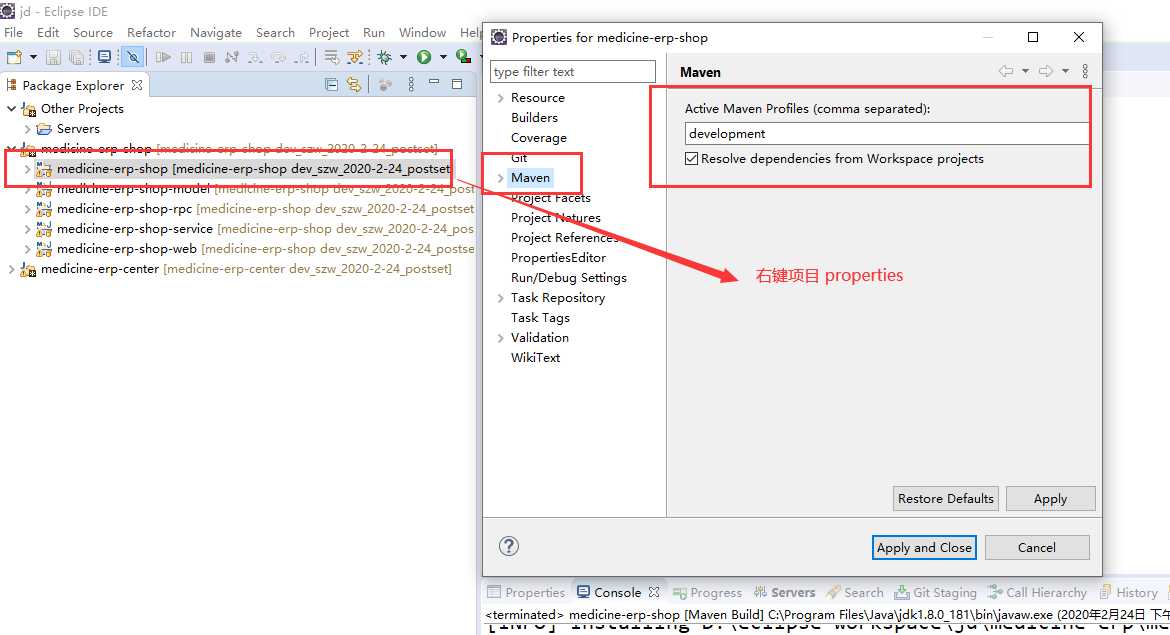Expand the Validation properties node
1170x635 pixels.
click(501, 338)
